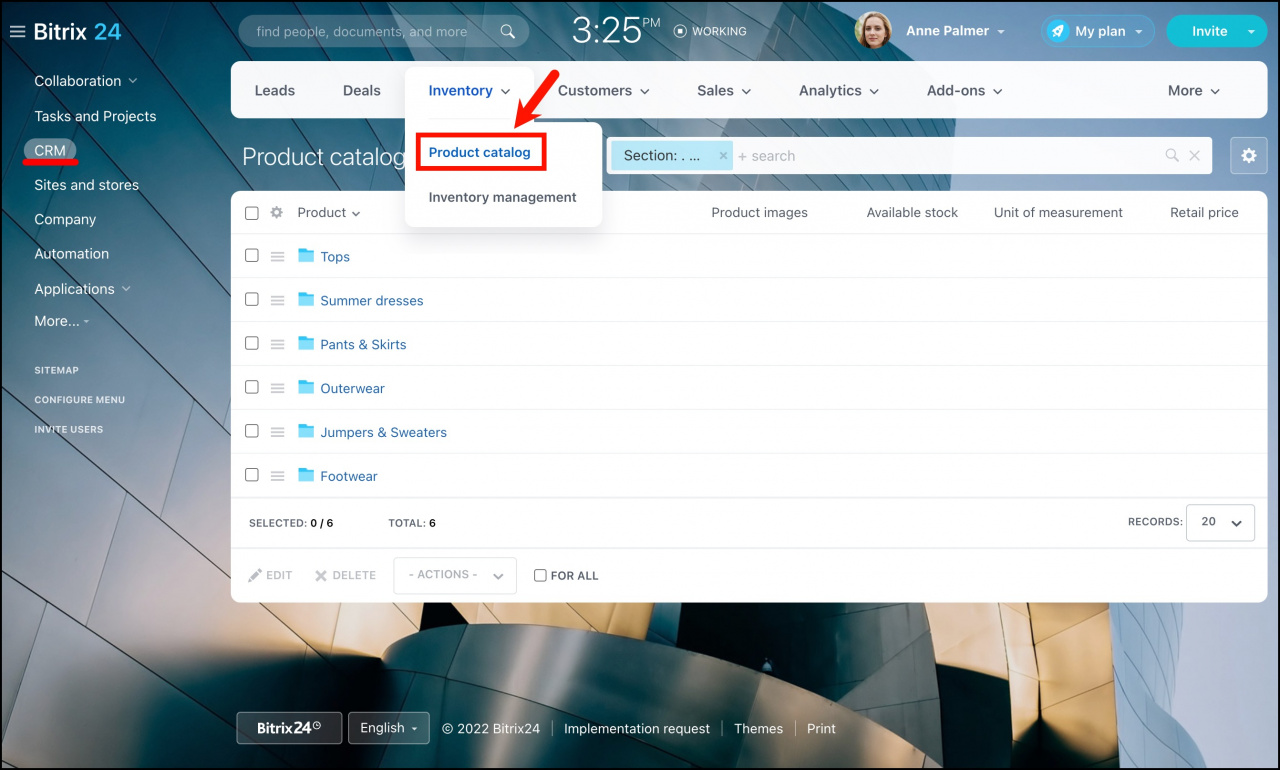Open the Leads tab
The image size is (1280, 770).
tap(274, 91)
